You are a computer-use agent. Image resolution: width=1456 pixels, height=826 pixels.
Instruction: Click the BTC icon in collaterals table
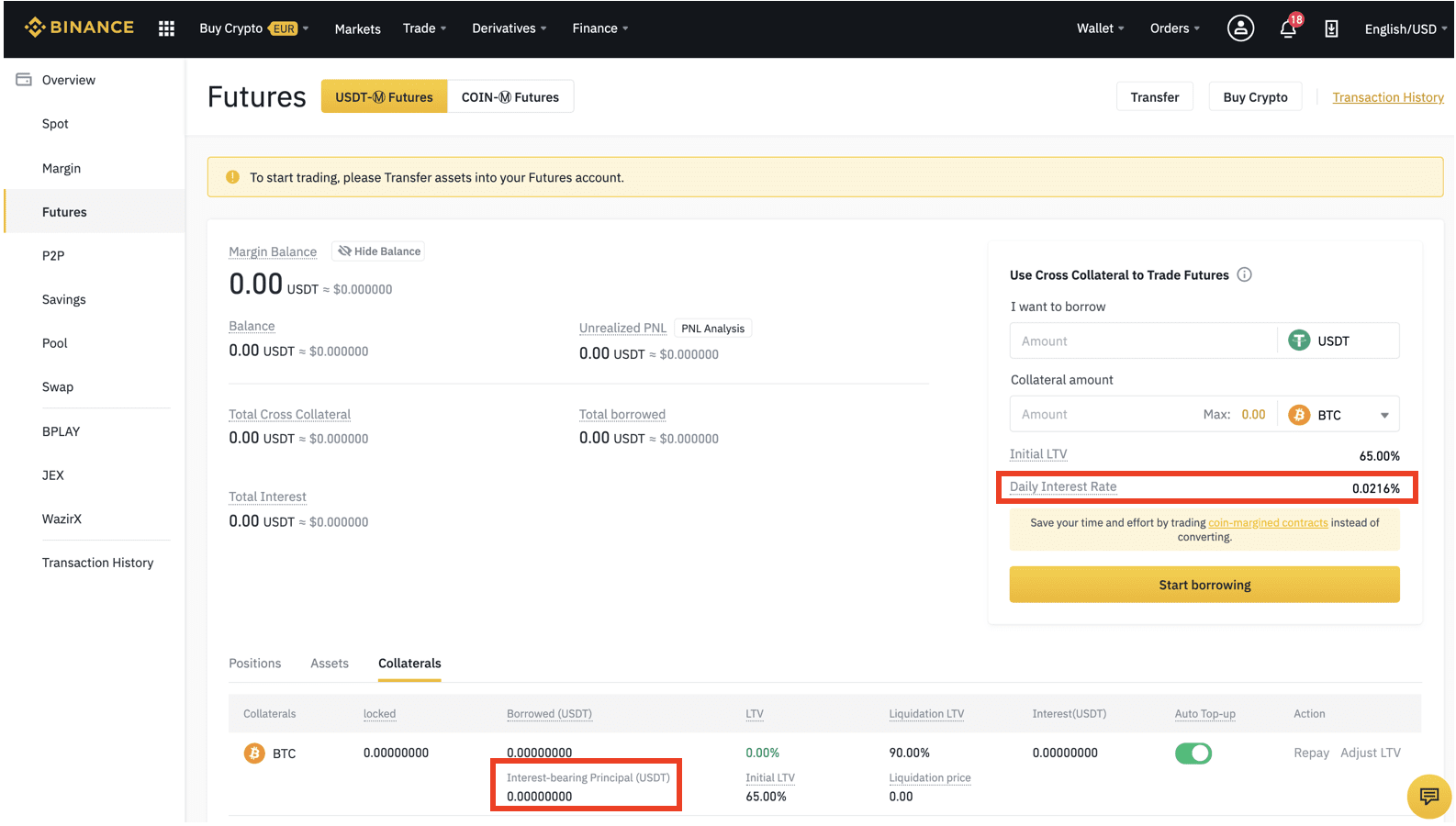pyautogui.click(x=254, y=753)
